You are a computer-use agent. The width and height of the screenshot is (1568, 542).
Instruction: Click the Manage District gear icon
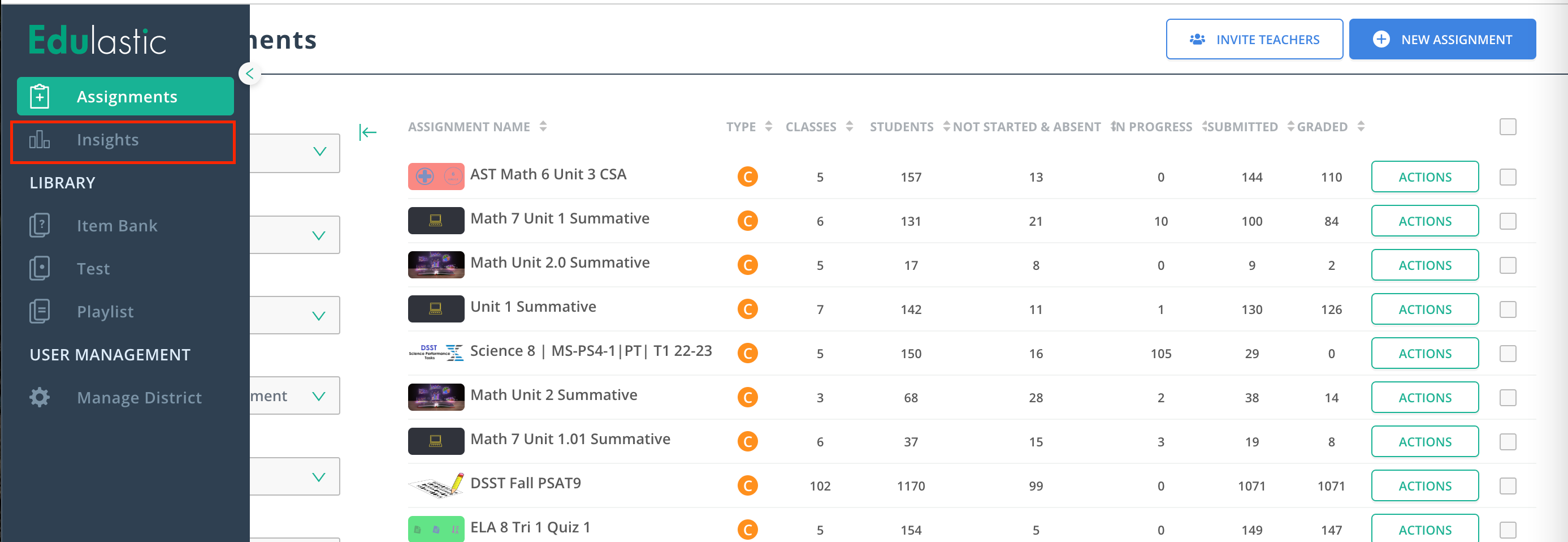[40, 397]
